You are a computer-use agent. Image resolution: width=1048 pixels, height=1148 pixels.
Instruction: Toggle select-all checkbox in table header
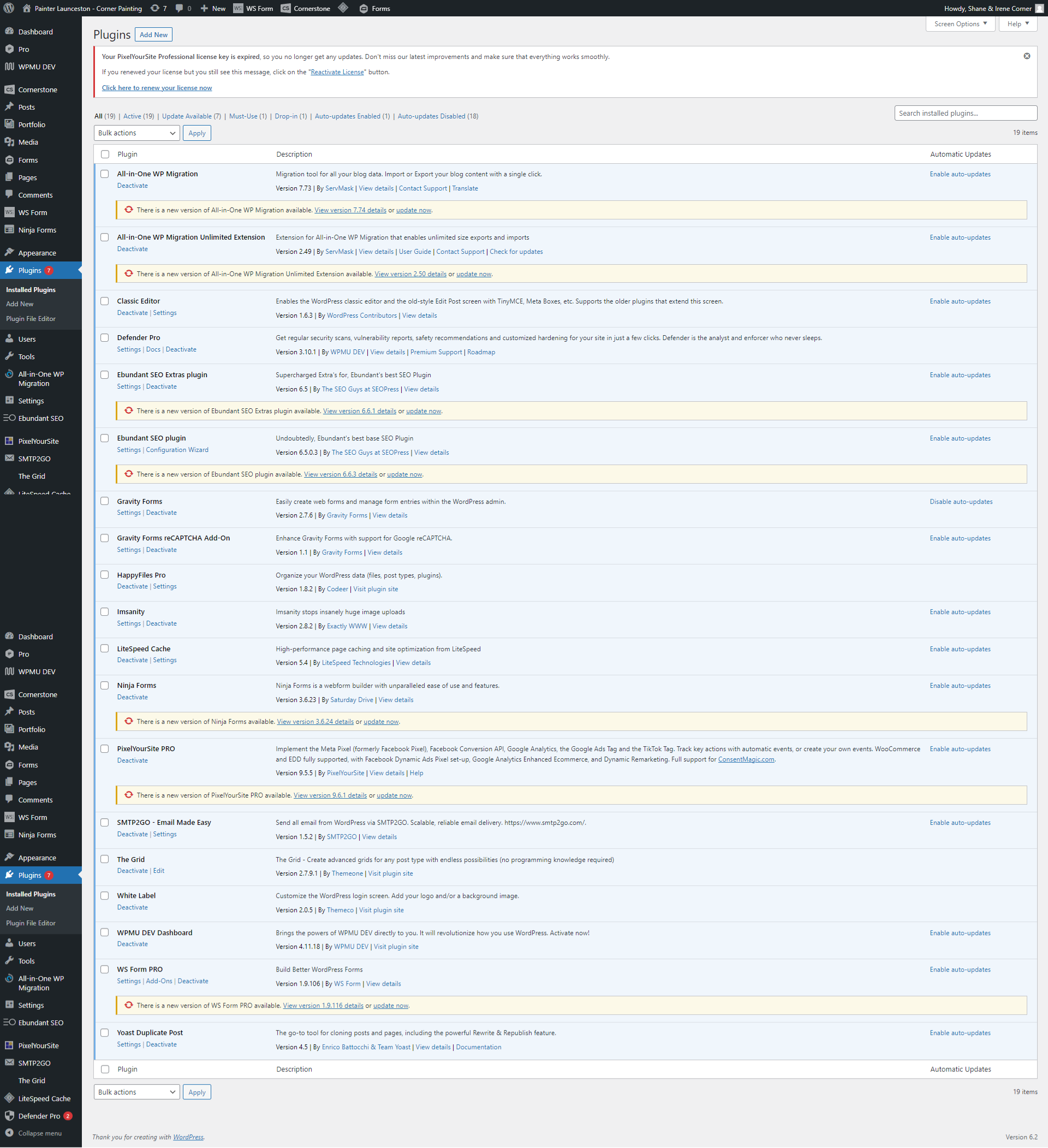(105, 154)
